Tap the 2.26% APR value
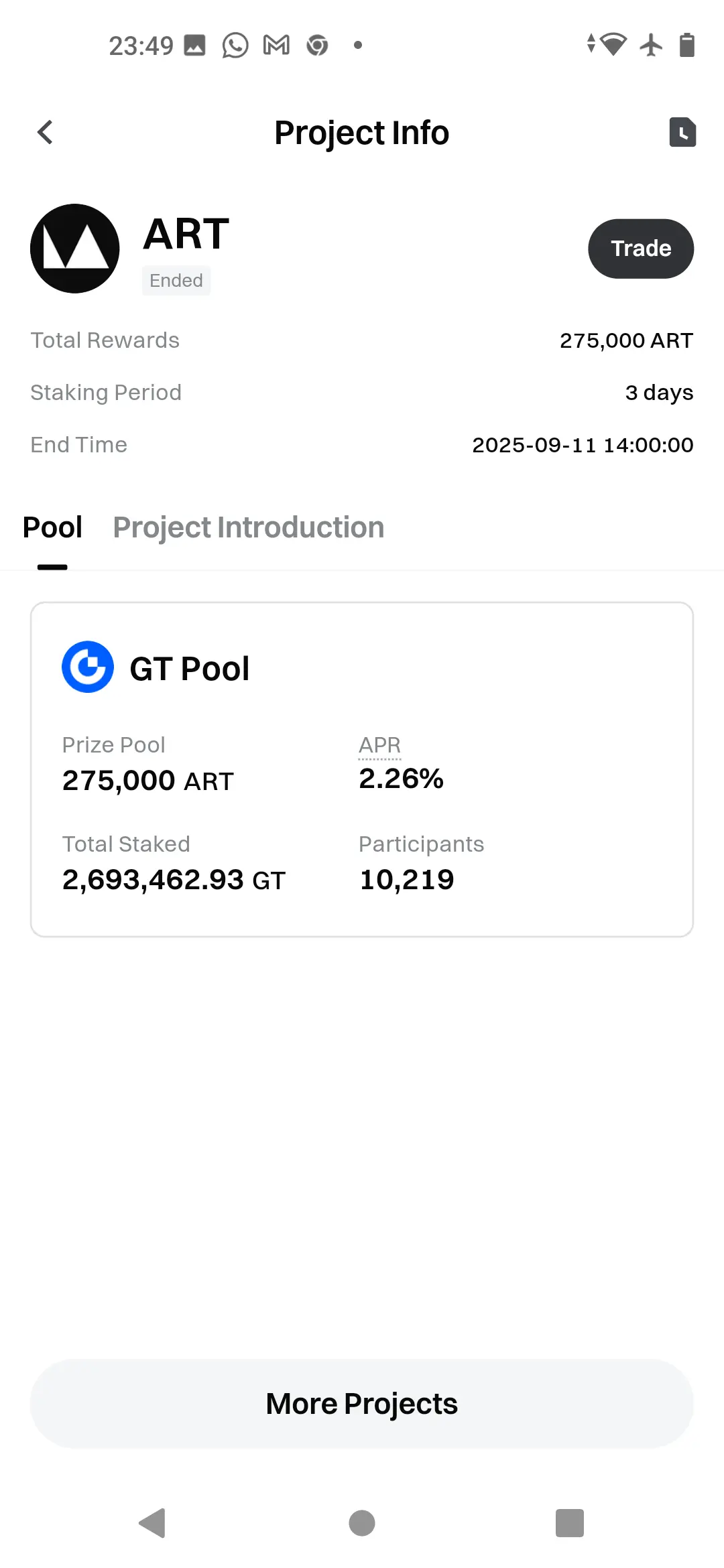This screenshot has width=724, height=1568. pos(401,779)
